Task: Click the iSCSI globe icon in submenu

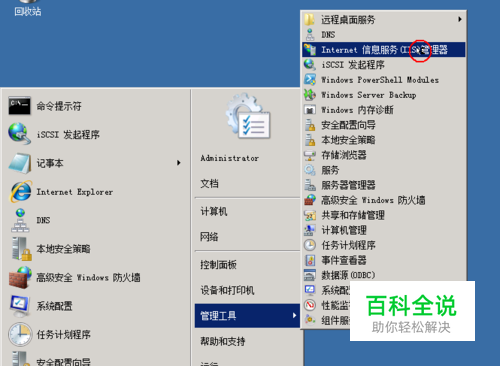Action: coord(310,64)
